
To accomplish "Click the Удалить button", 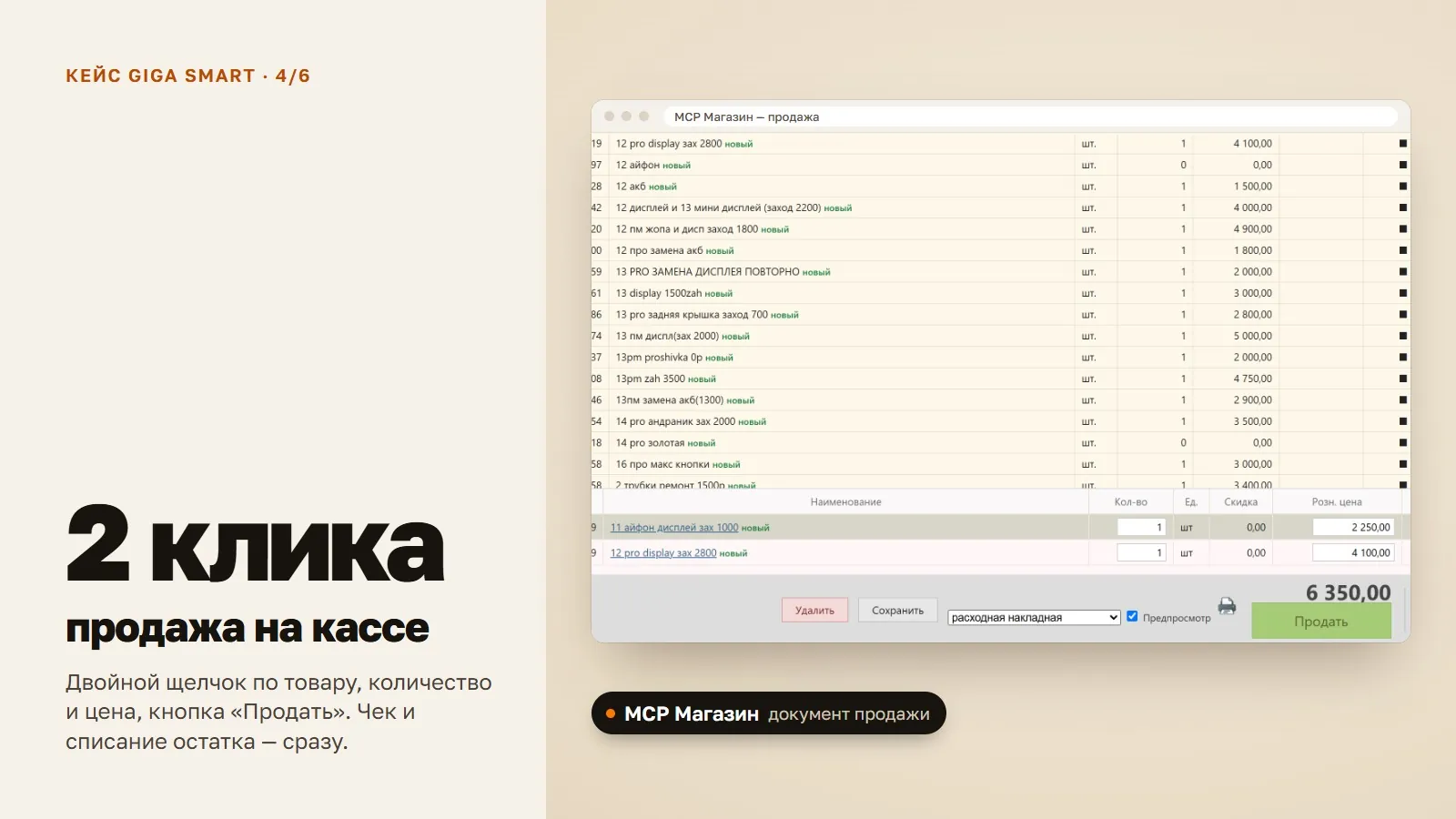I will tap(814, 611).
